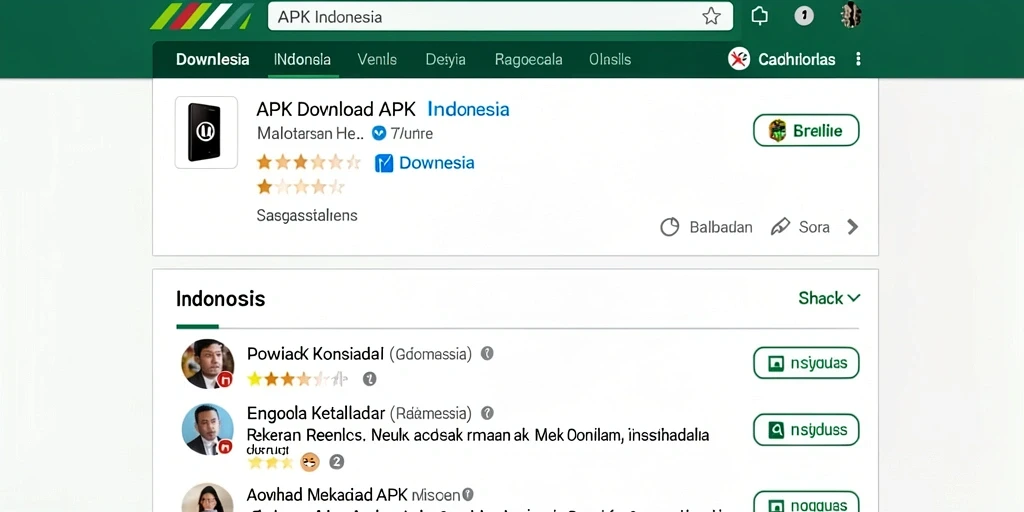Viewport: 1024px width, 512px height.
Task: Click the upper star rating row of the app
Action: pyautogui.click(x=308, y=162)
